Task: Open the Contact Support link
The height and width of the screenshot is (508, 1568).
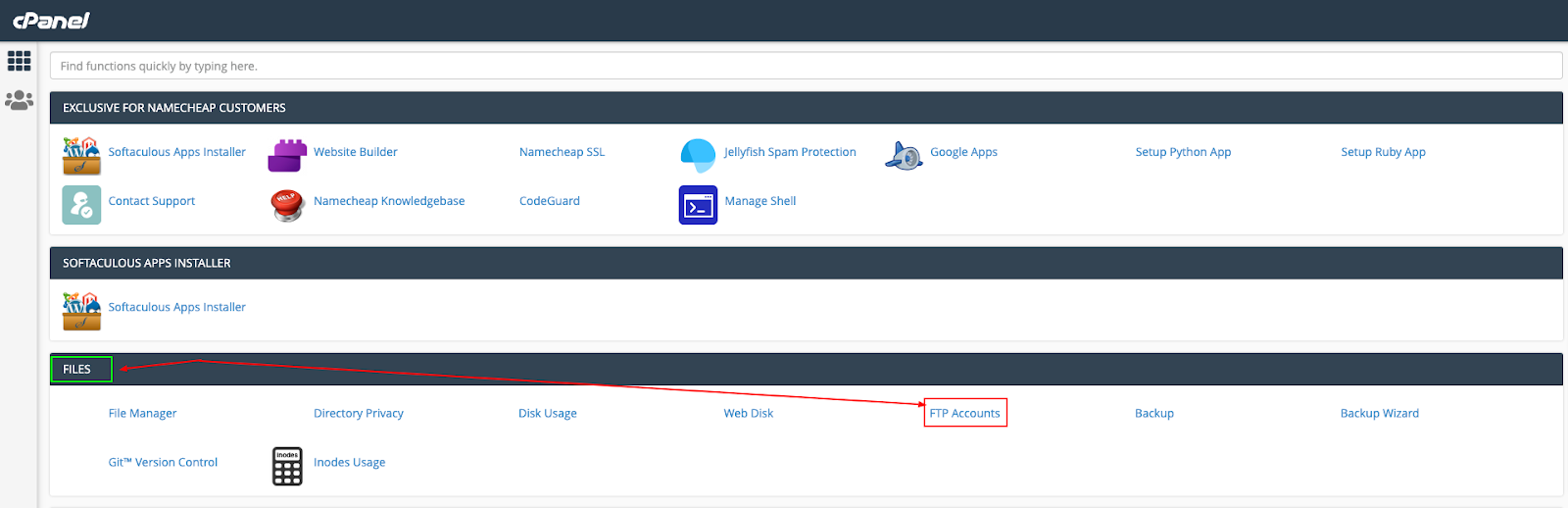Action: (x=151, y=201)
